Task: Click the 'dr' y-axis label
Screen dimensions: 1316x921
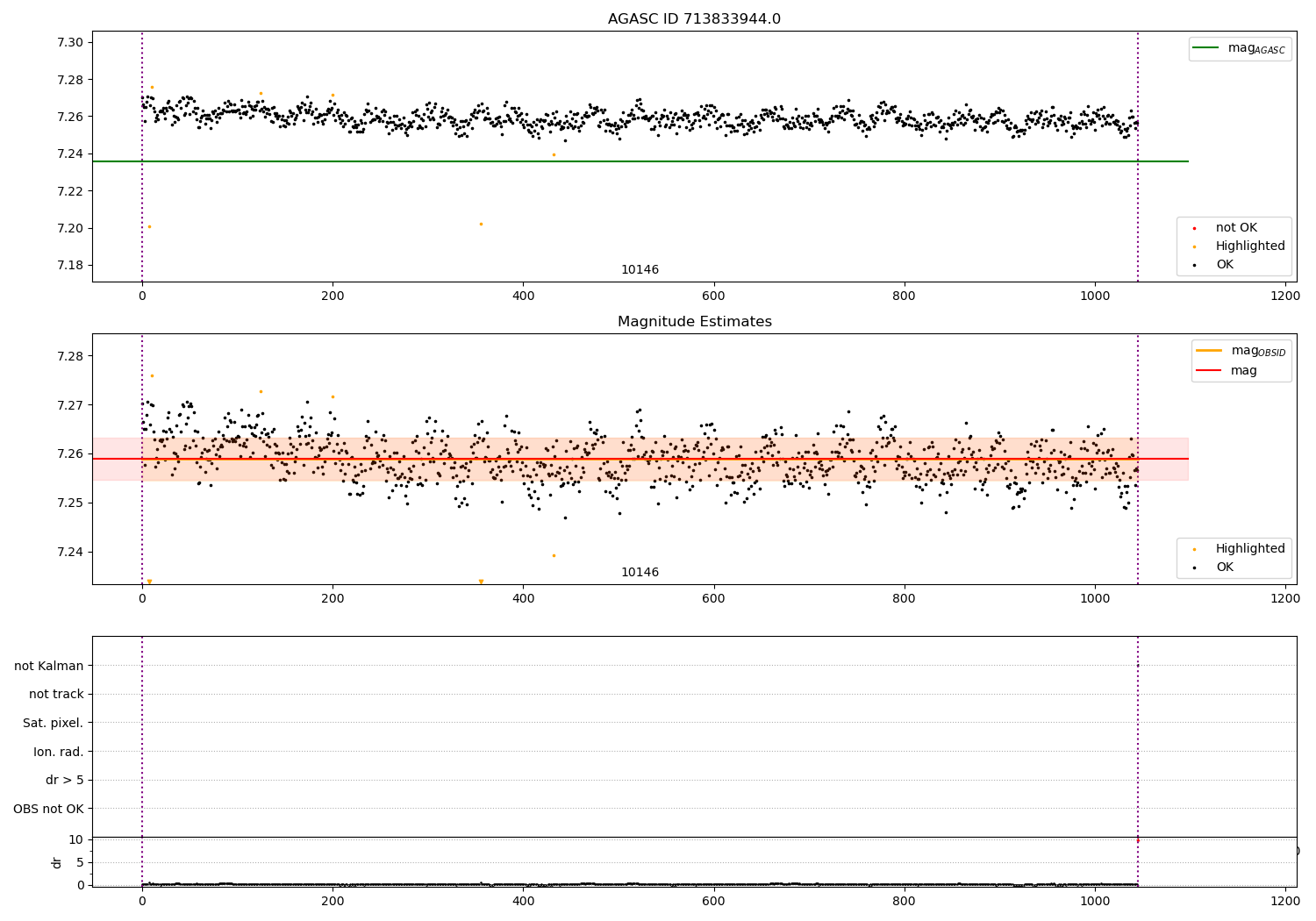Action: pyautogui.click(x=57, y=862)
